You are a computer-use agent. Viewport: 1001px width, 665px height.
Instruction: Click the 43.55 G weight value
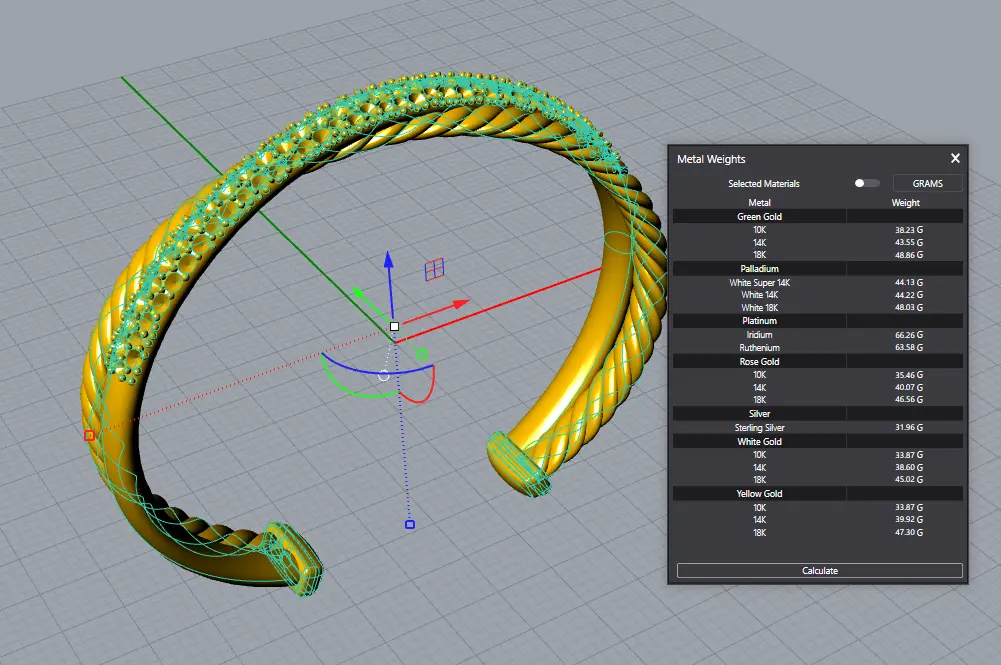click(x=908, y=243)
